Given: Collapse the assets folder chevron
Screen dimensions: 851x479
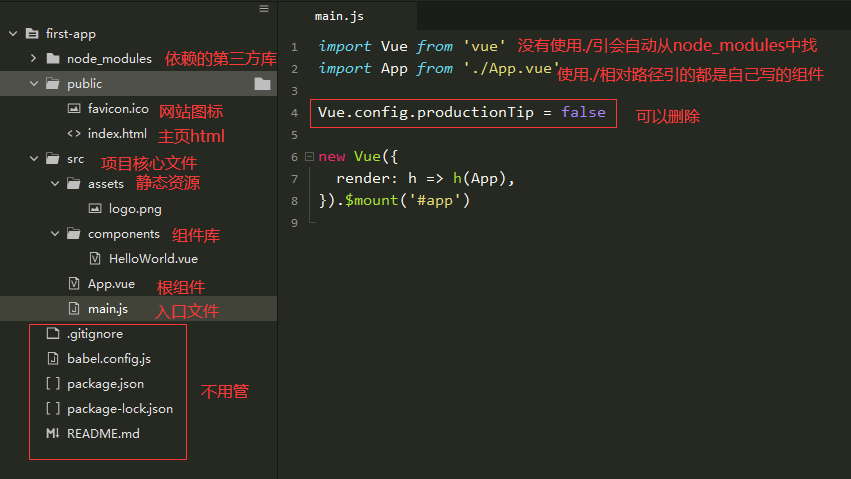Looking at the screenshot, I should (55, 183).
